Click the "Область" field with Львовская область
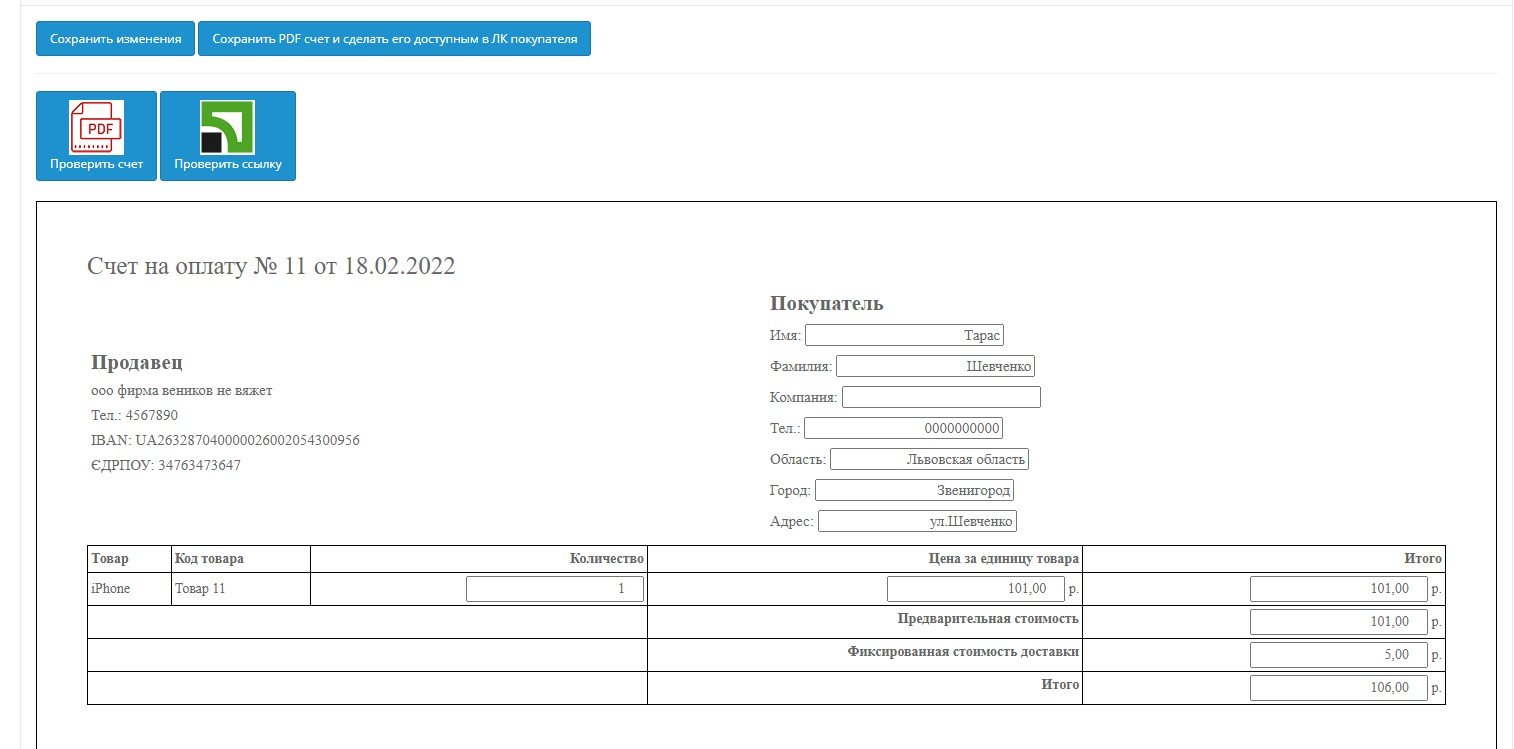The height and width of the screenshot is (749, 1514). tap(928, 460)
